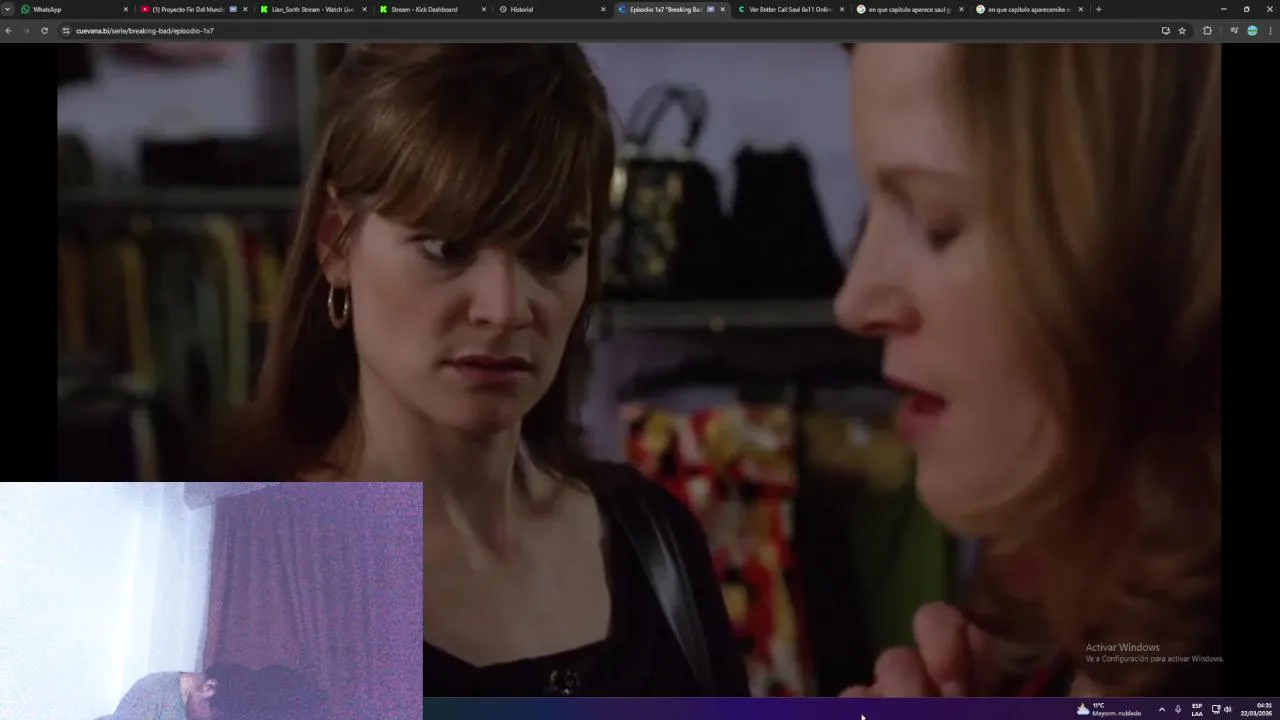Open the Chrome profile avatar
Image resolution: width=1280 pixels, height=720 pixels.
(x=1252, y=31)
